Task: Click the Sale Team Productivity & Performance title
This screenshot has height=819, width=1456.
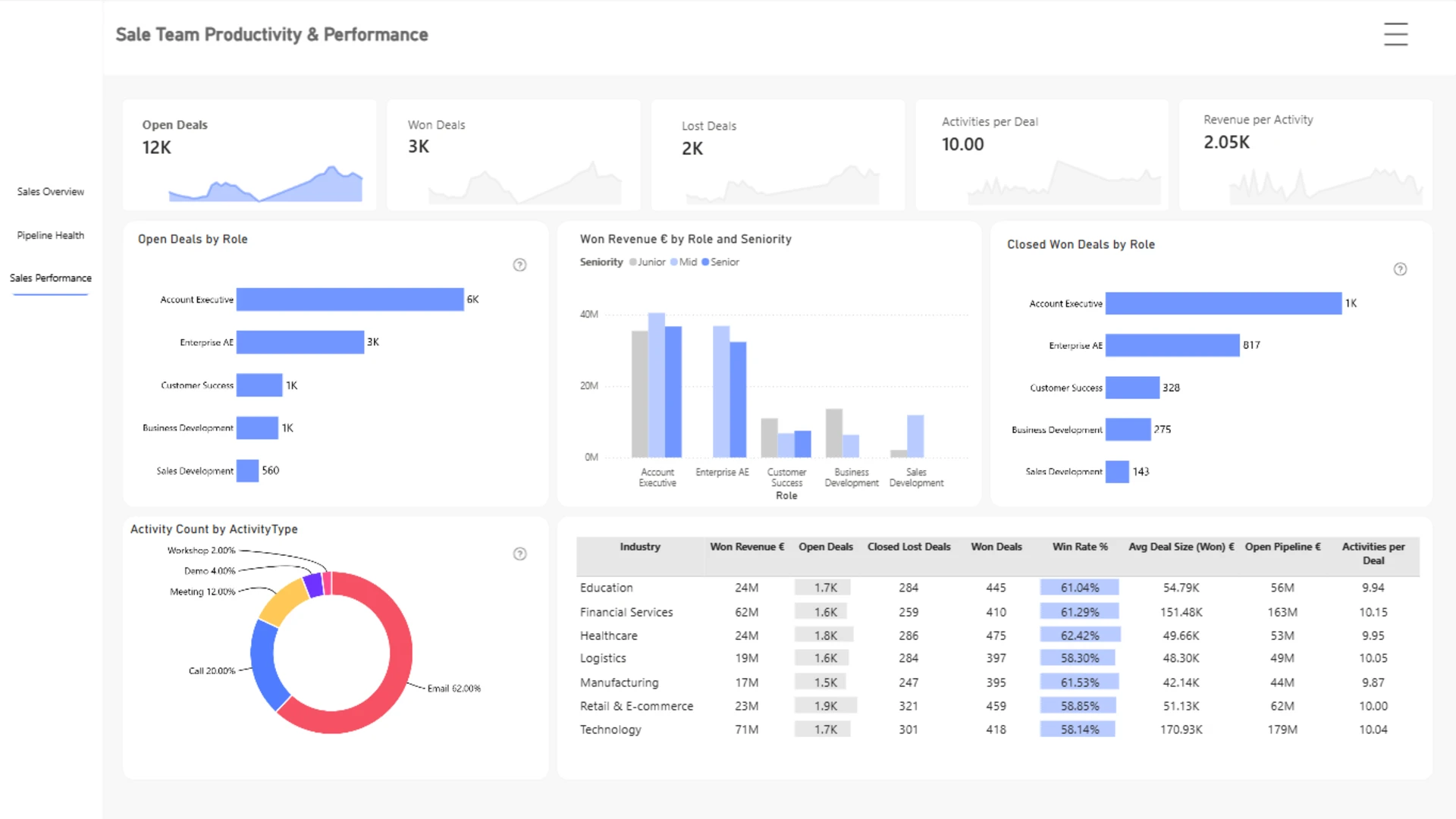Action: click(271, 35)
